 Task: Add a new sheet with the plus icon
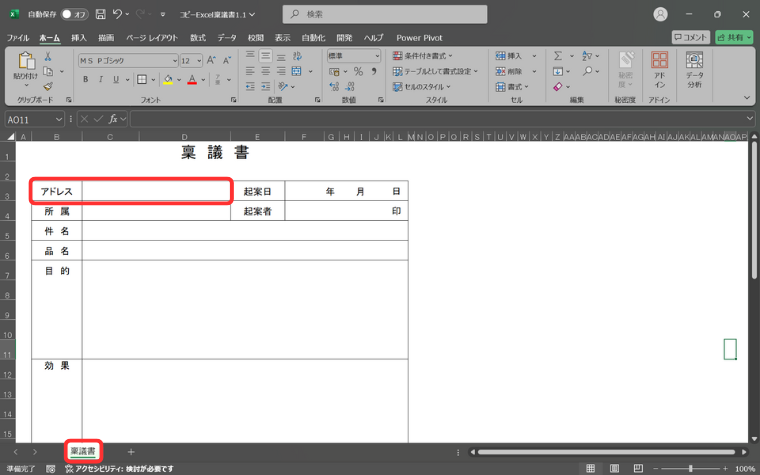pos(130,452)
